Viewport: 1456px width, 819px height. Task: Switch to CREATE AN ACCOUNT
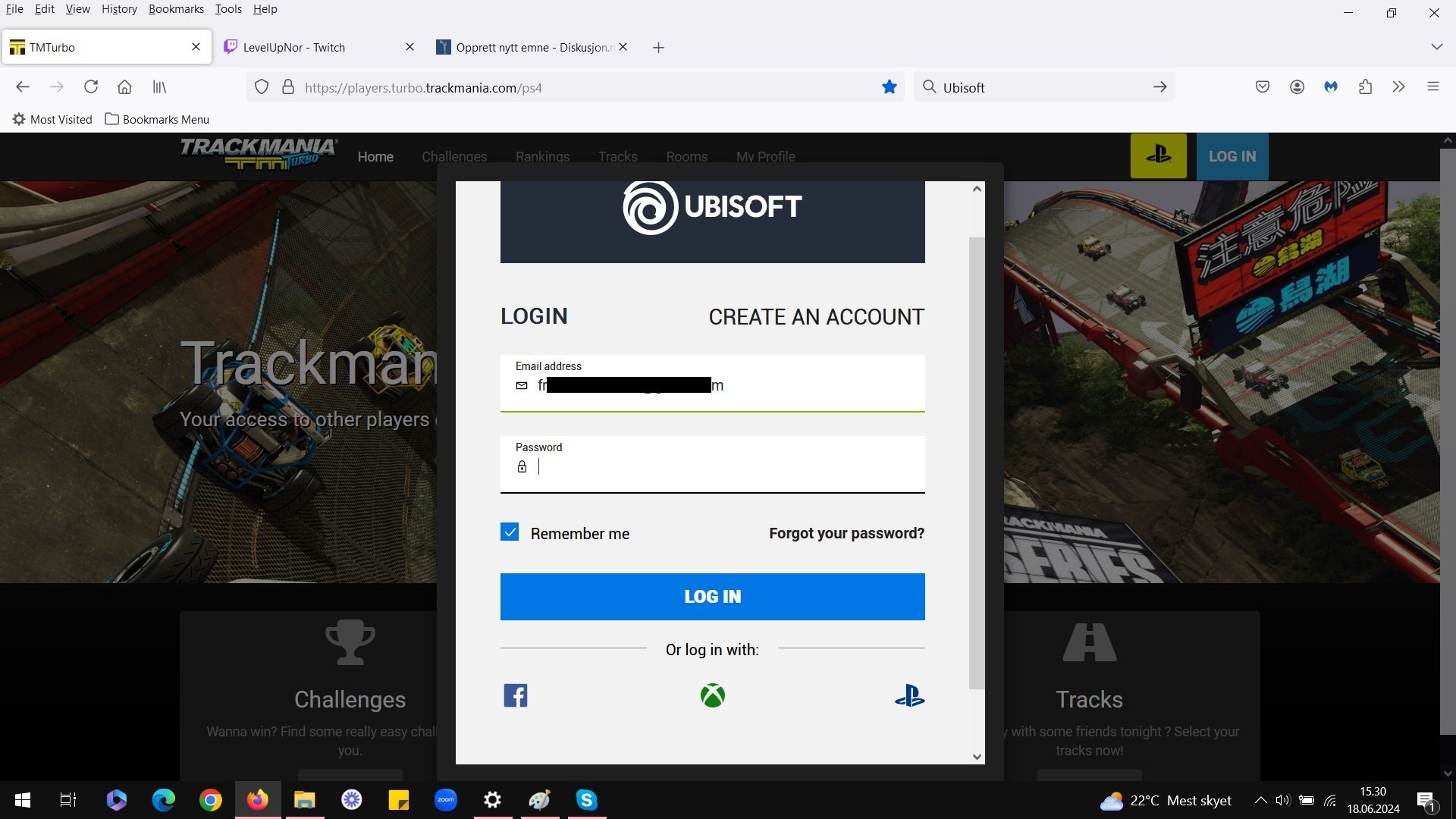click(x=817, y=317)
